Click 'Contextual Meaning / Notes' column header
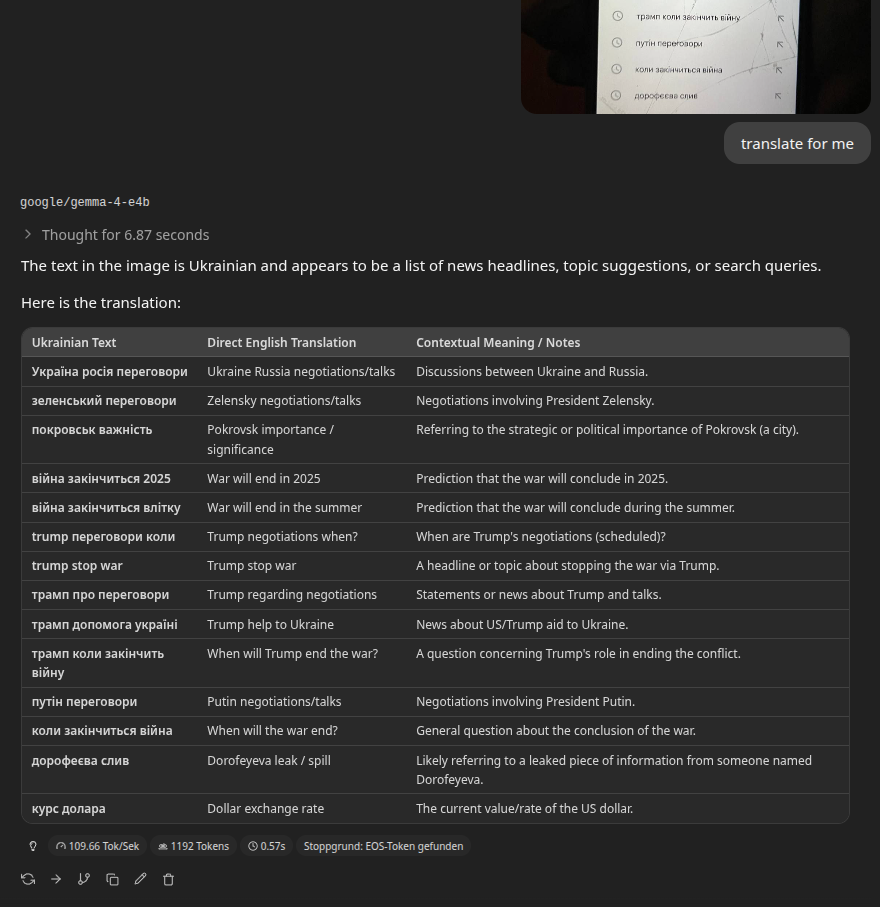880x907 pixels. click(498, 342)
